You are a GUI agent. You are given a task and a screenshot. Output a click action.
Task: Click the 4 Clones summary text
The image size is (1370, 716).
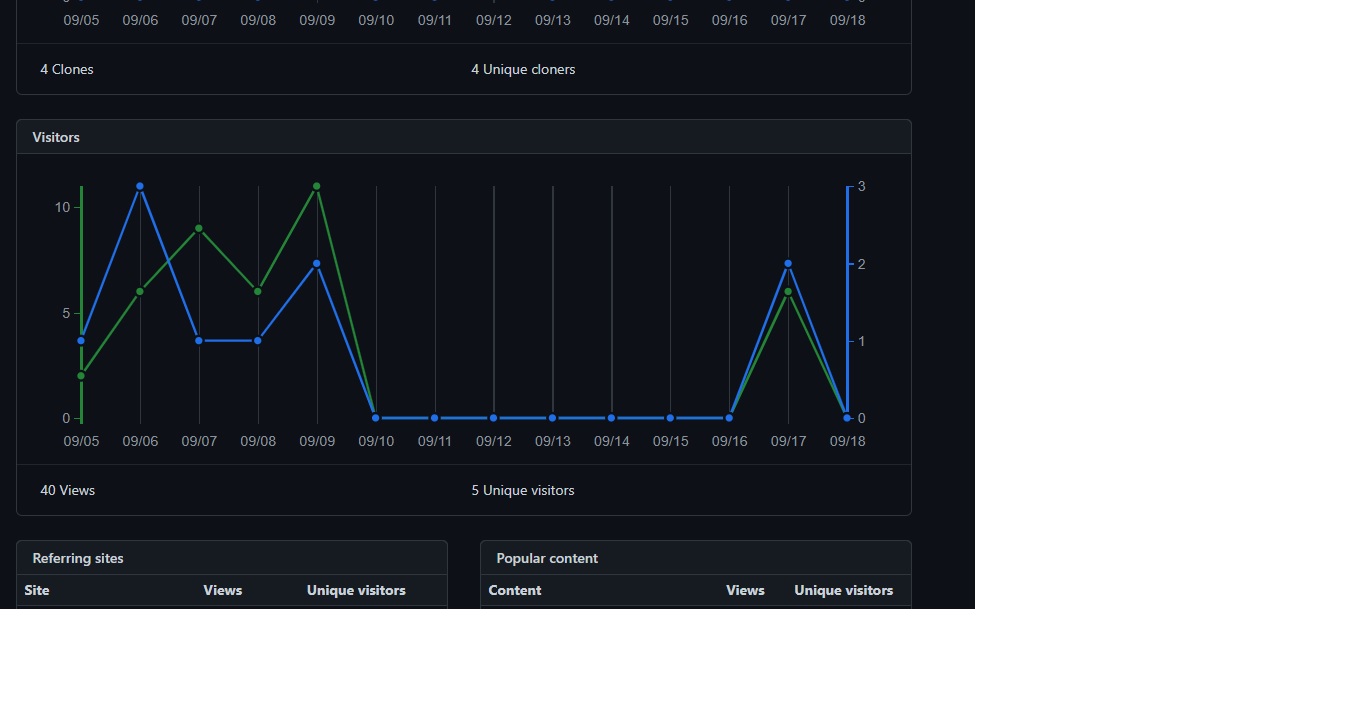[x=66, y=69]
